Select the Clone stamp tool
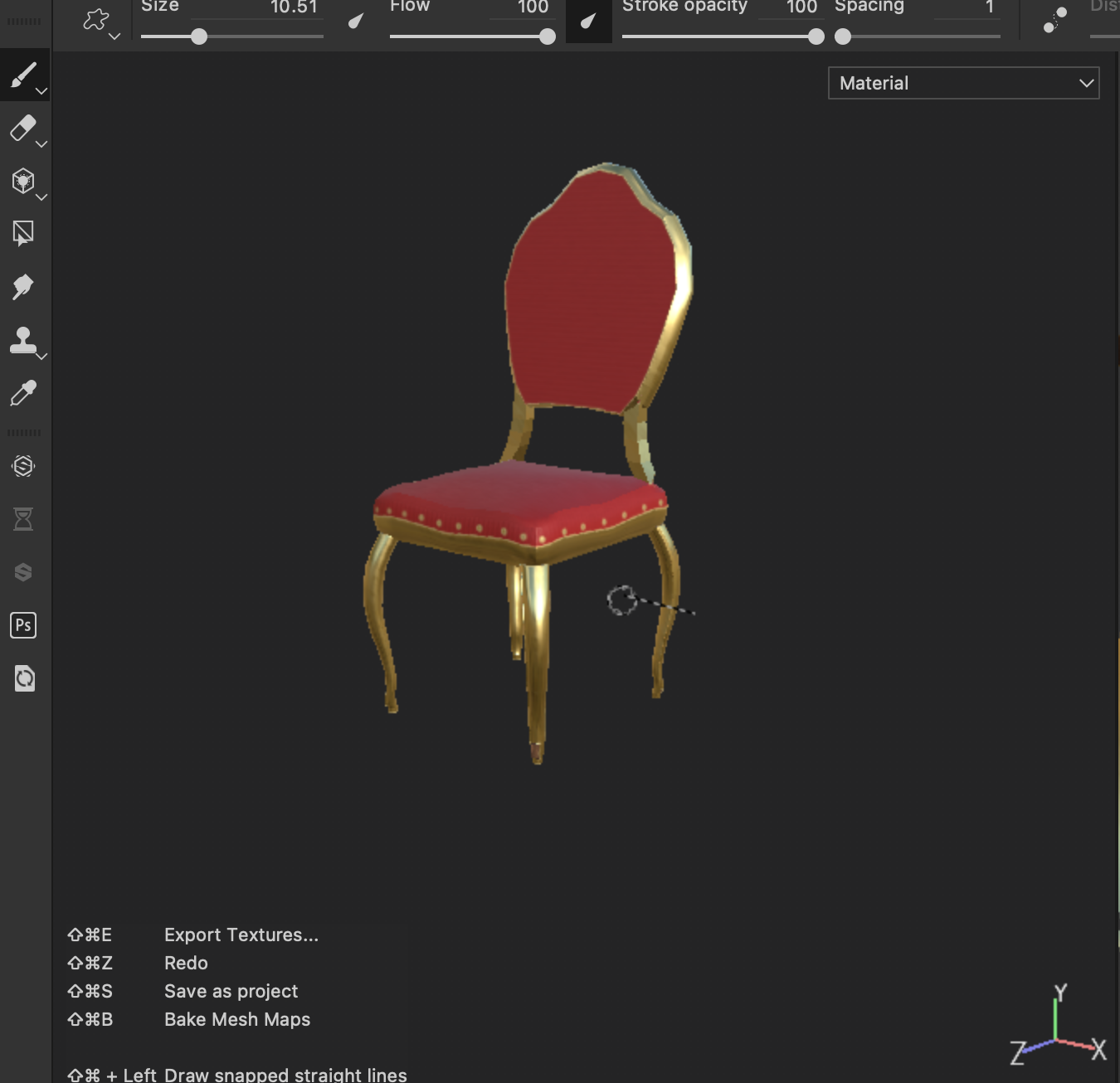 tap(22, 340)
